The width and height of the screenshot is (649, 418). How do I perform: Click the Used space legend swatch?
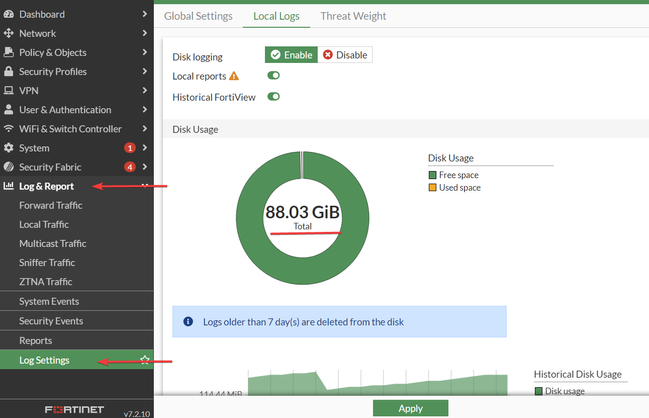[x=433, y=187]
